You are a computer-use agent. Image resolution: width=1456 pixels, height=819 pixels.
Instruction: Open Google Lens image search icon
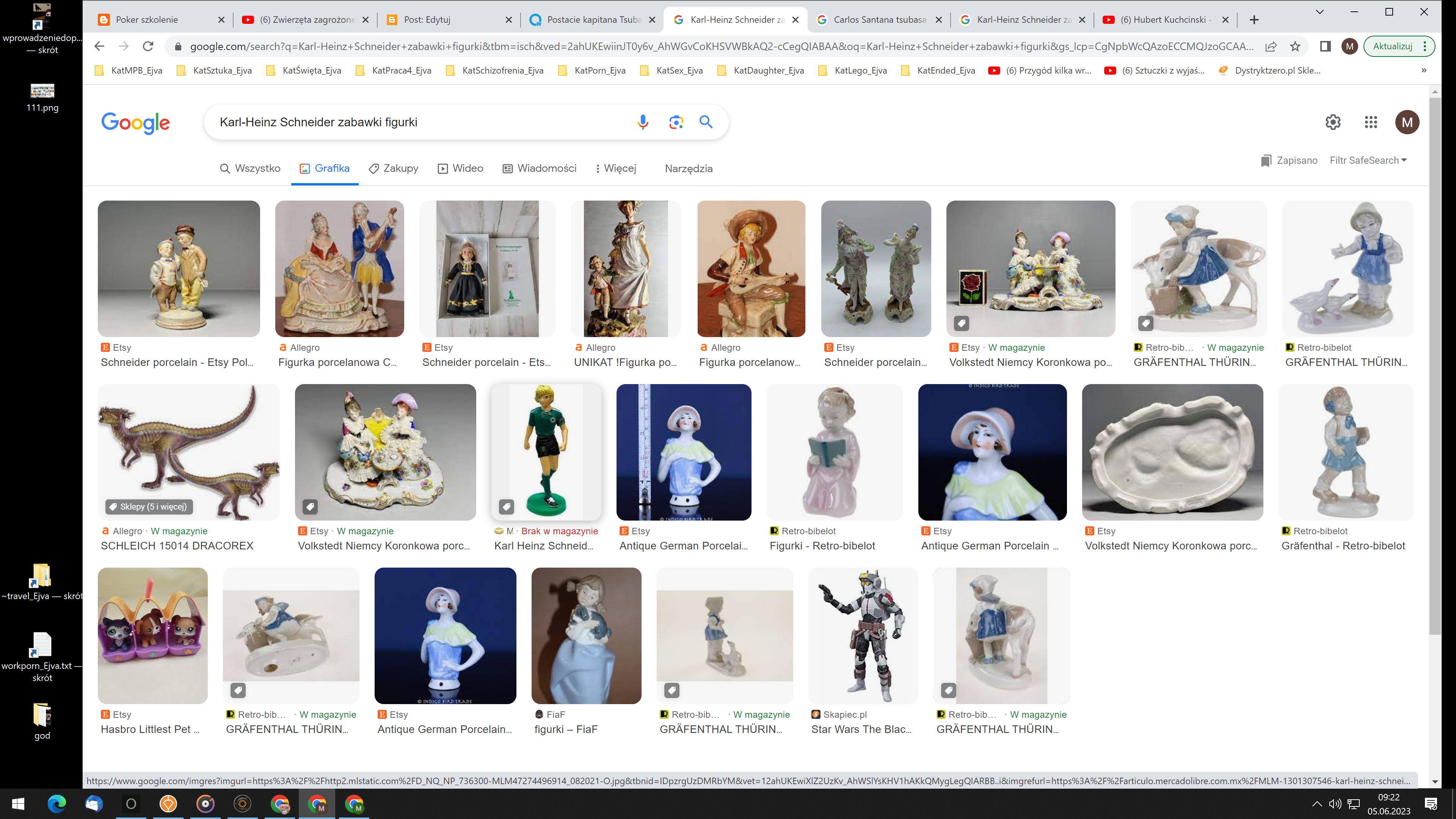[x=676, y=122]
